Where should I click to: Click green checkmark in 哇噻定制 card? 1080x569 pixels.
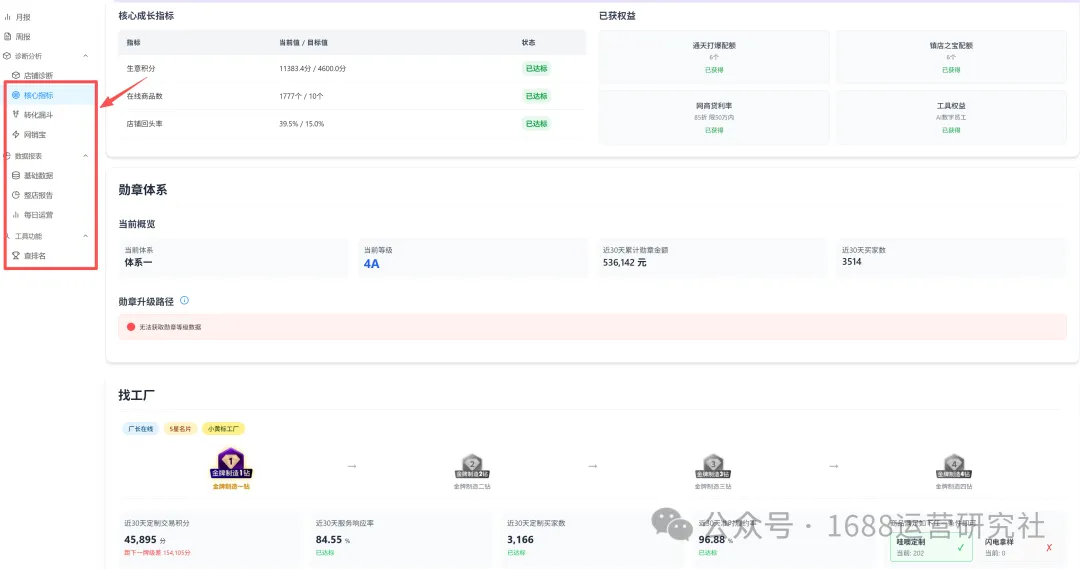pyautogui.click(x=961, y=548)
